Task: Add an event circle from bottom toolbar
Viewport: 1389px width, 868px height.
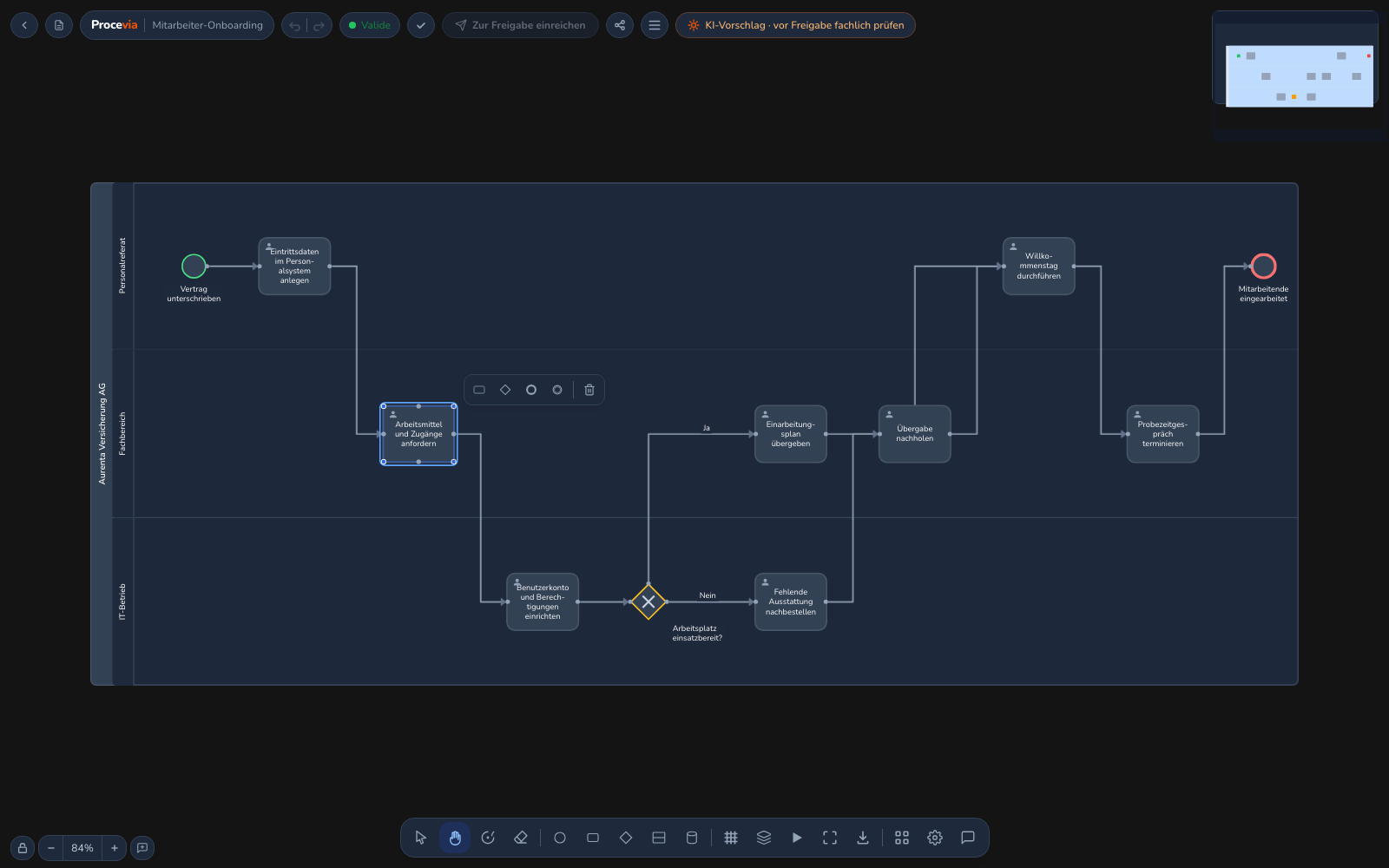Action: click(x=560, y=838)
